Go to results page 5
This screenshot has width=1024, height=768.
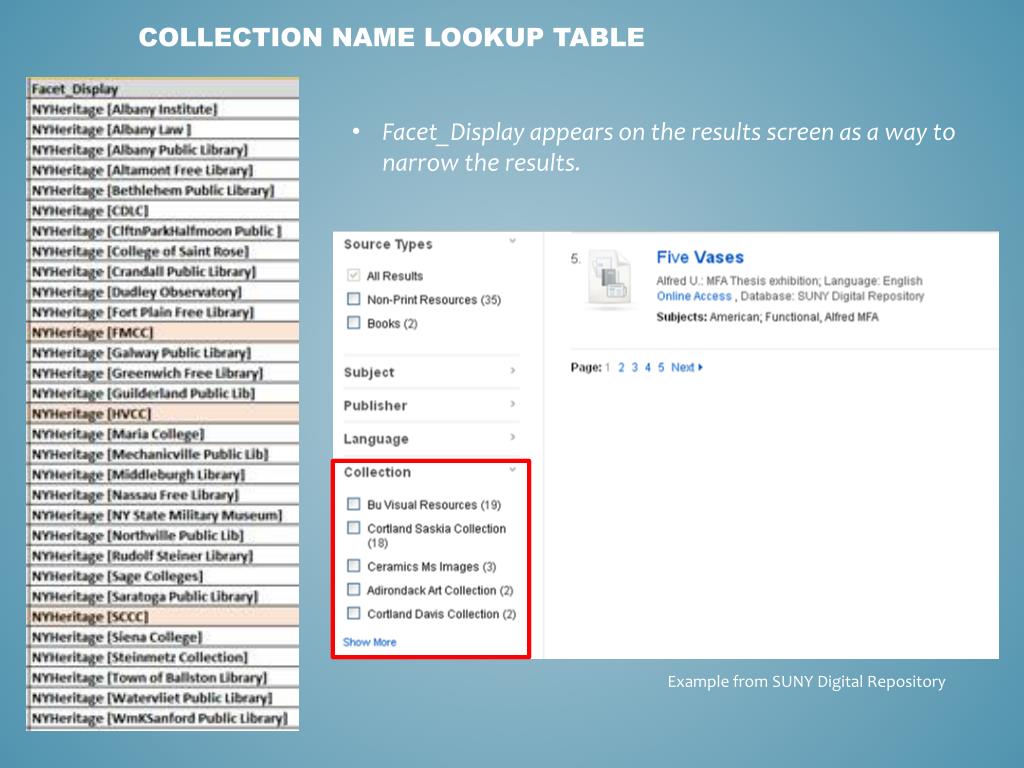(x=661, y=368)
